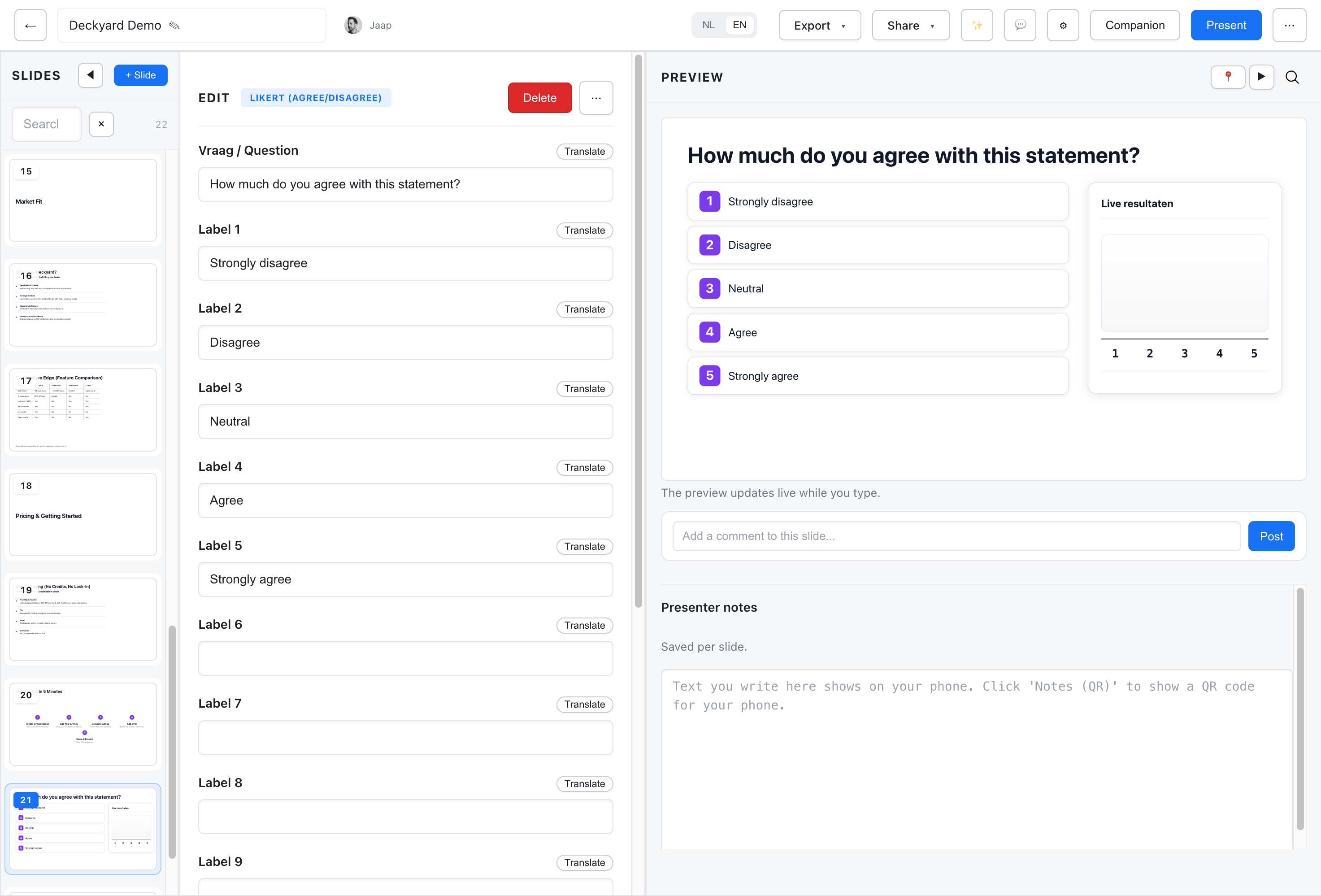1321x896 pixels.
Task: Choose preview option 5 Strongly agree
Action: click(878, 376)
